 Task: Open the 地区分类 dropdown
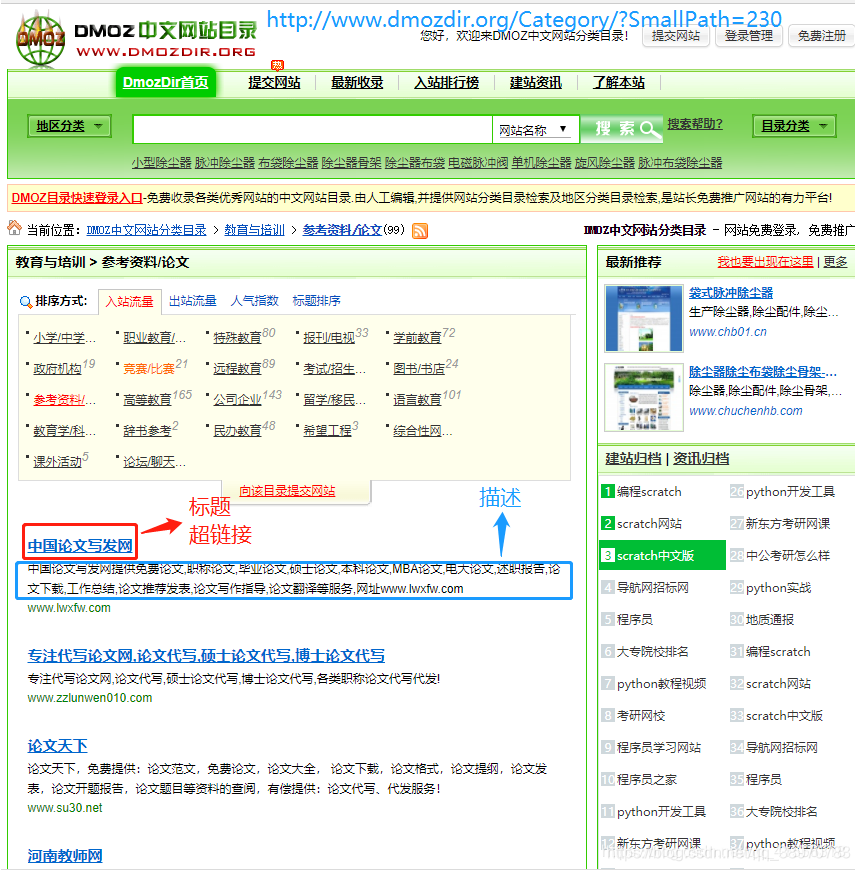(x=69, y=126)
